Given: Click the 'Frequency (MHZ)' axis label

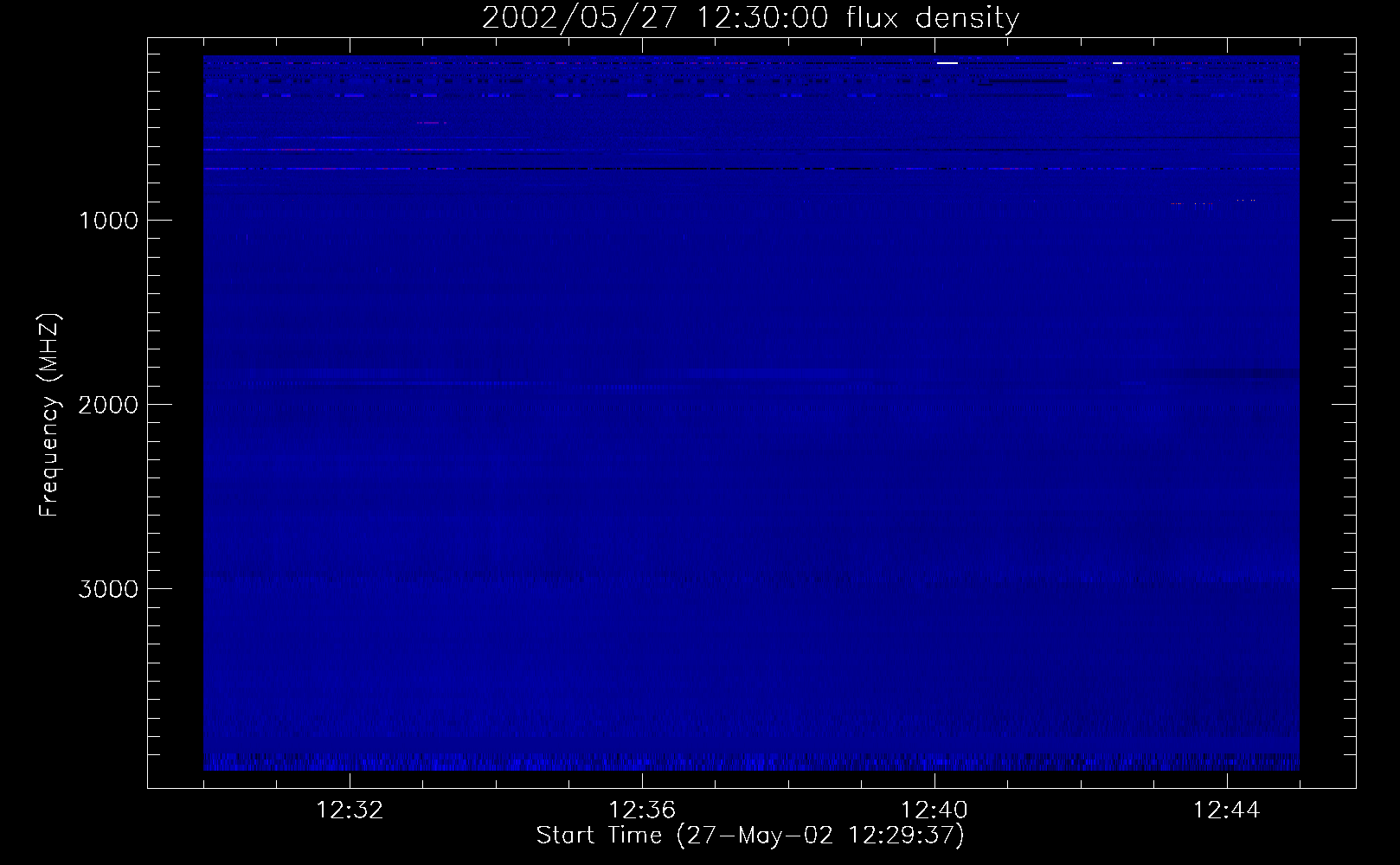Looking at the screenshot, I should (49, 415).
